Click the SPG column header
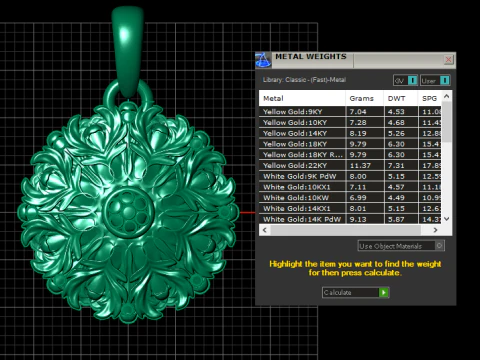This screenshot has height=360, width=480. click(430, 98)
